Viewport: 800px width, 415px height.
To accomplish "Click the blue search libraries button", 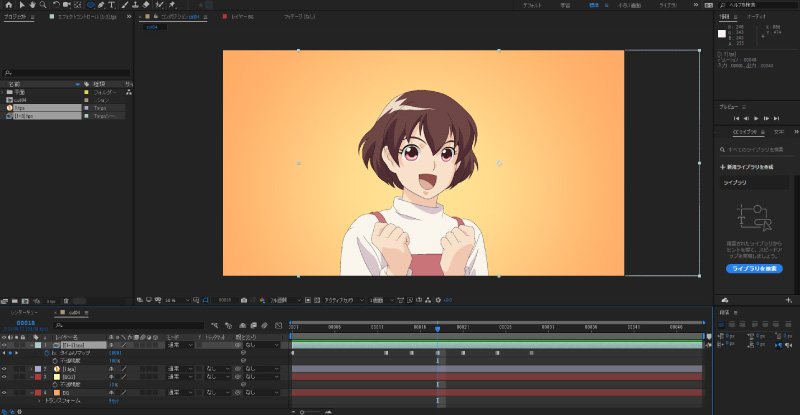I will [754, 268].
